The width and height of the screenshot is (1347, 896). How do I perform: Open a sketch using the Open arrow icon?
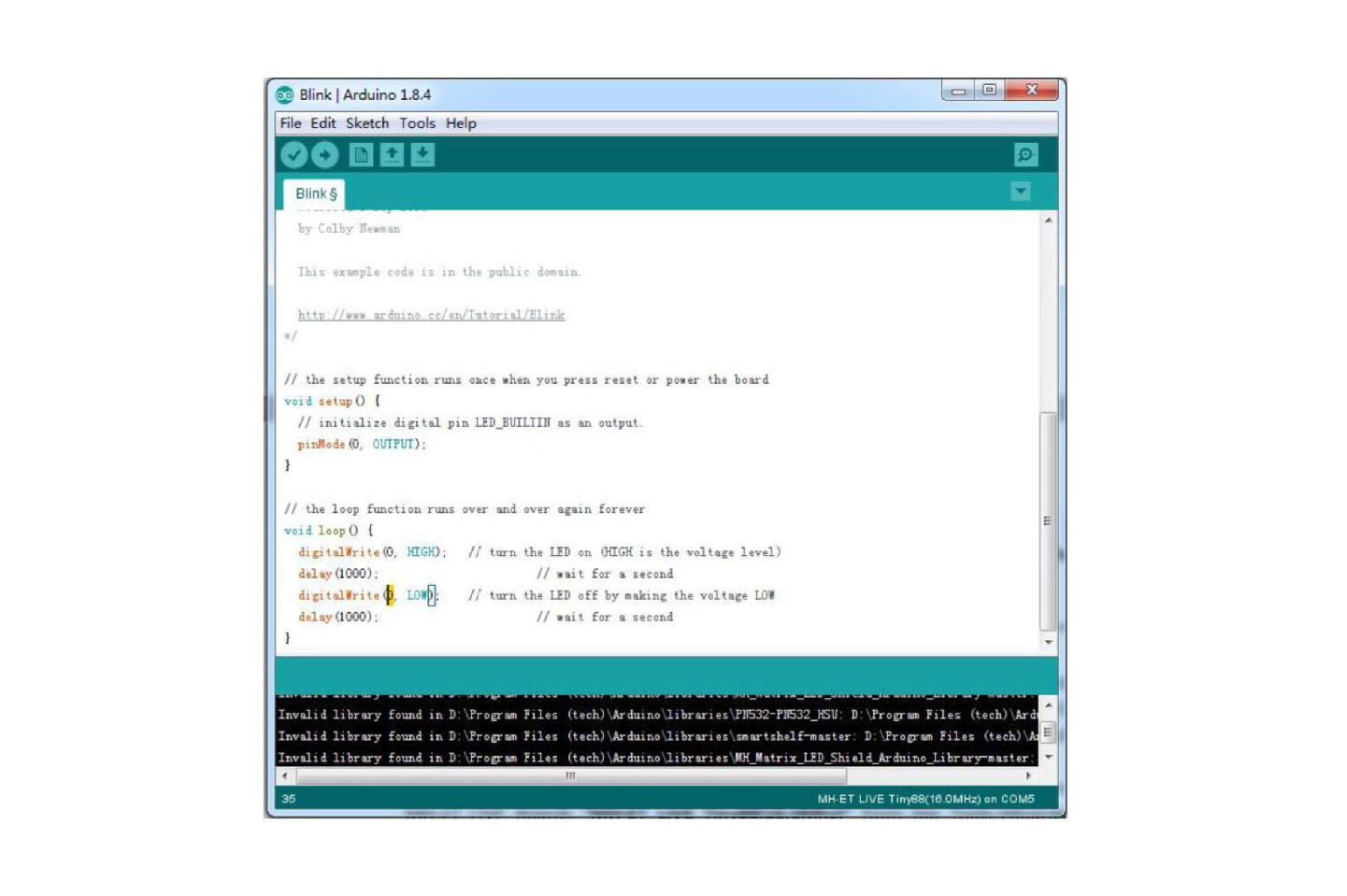pyautogui.click(x=392, y=155)
